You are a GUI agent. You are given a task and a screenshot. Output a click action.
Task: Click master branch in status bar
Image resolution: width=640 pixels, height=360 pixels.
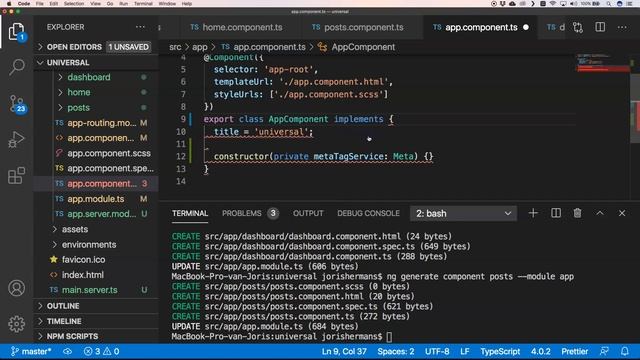(31, 351)
